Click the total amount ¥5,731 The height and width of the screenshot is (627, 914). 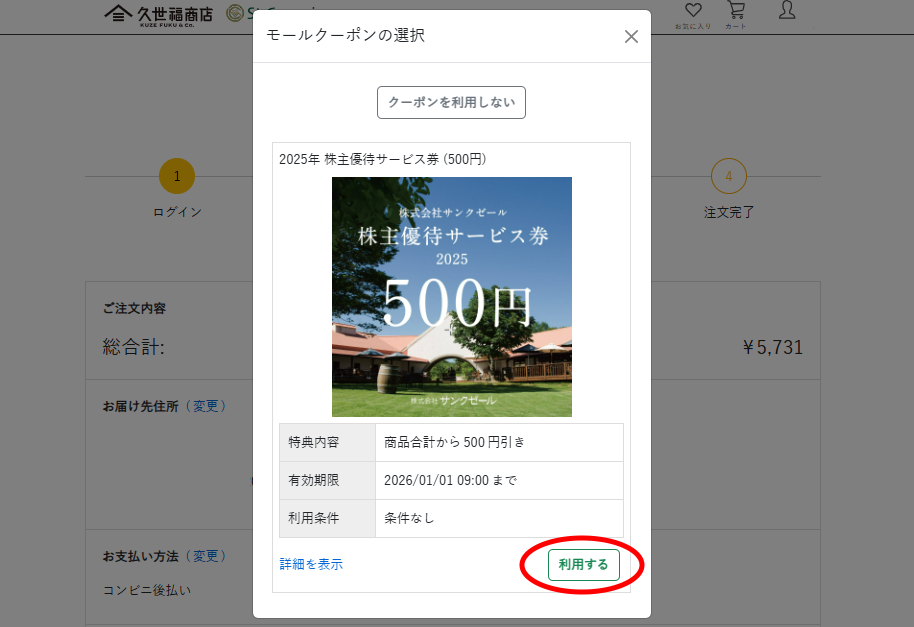coord(773,347)
